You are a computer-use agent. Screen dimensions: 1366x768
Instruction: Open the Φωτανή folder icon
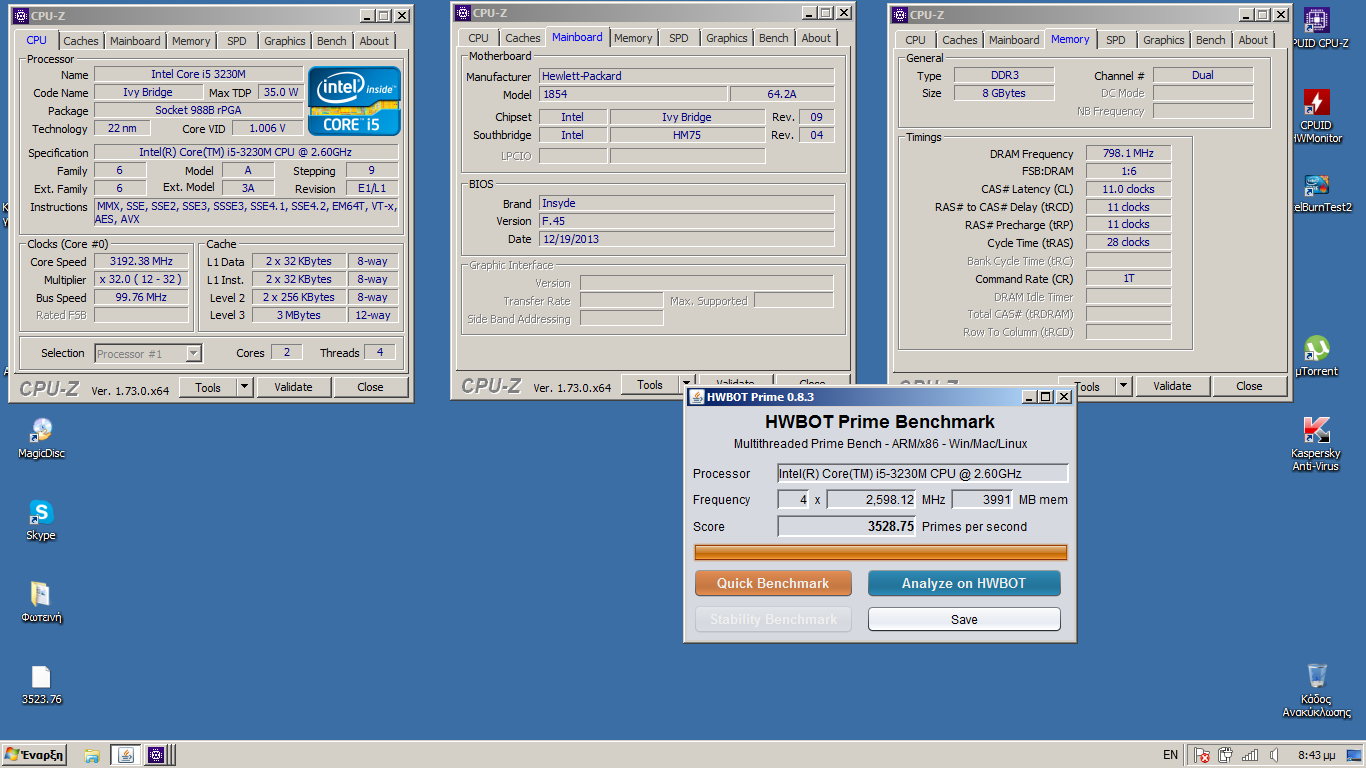coord(41,602)
